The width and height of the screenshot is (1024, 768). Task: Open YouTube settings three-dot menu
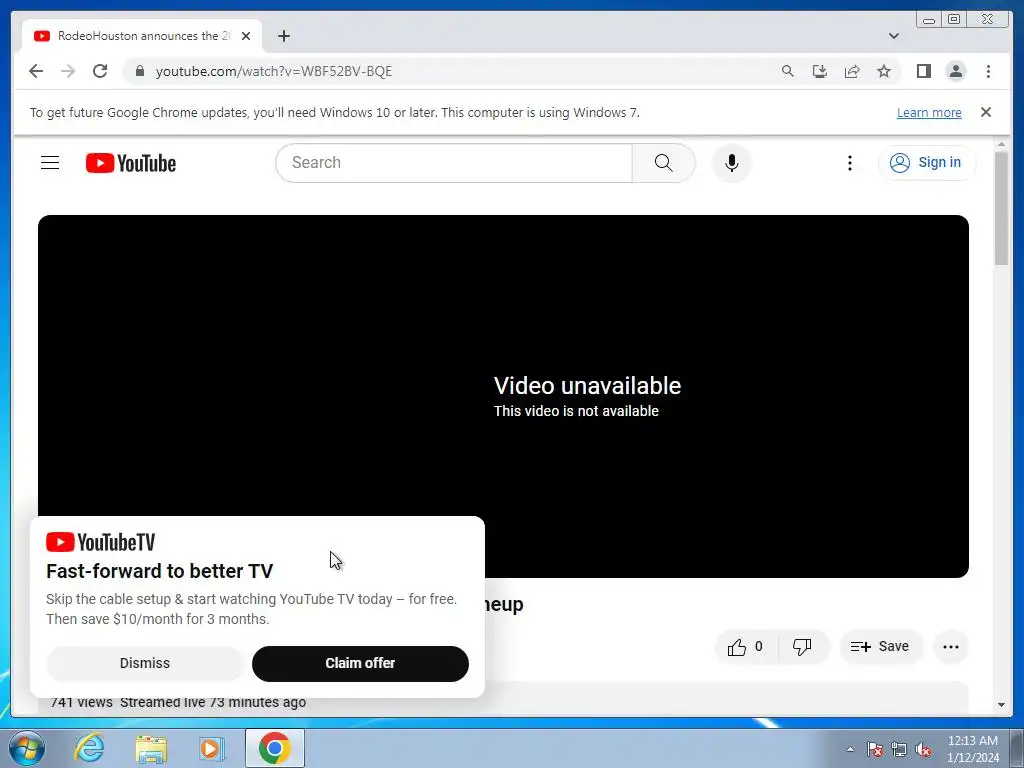[x=850, y=163]
